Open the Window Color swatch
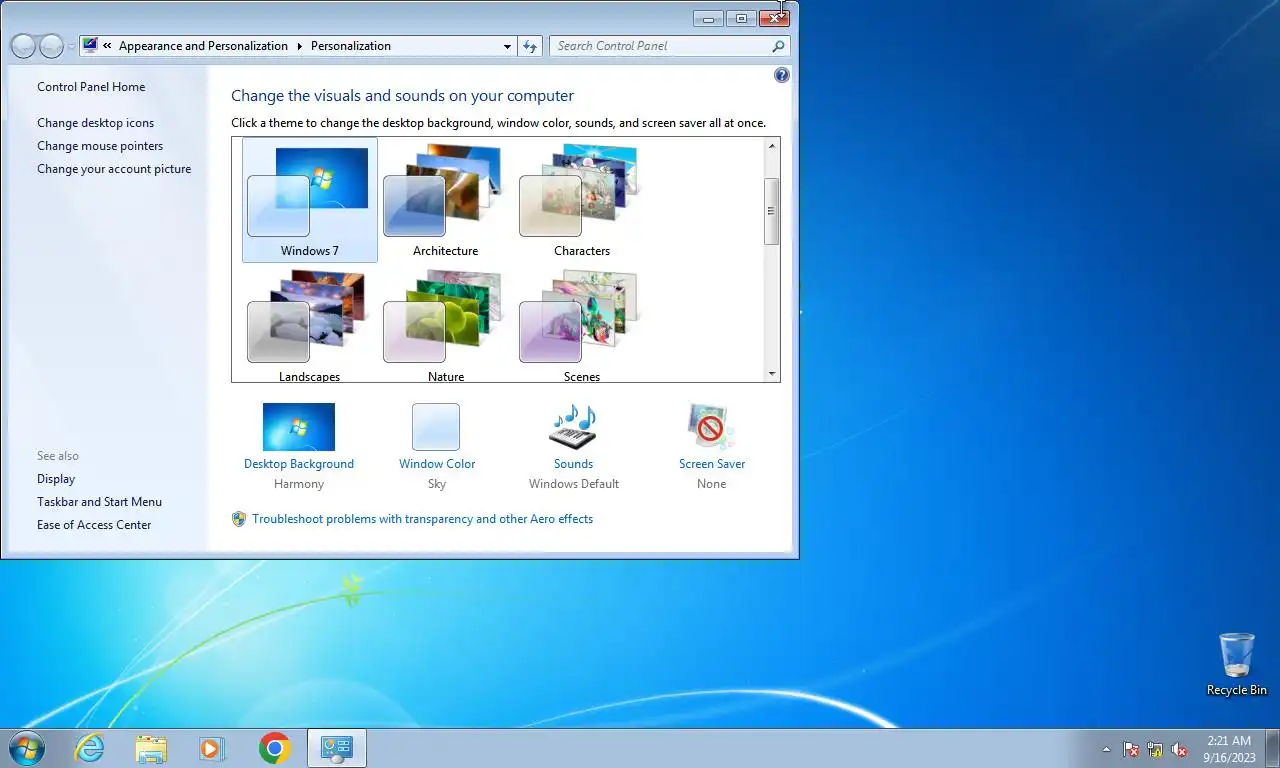1280x768 pixels. click(436, 427)
